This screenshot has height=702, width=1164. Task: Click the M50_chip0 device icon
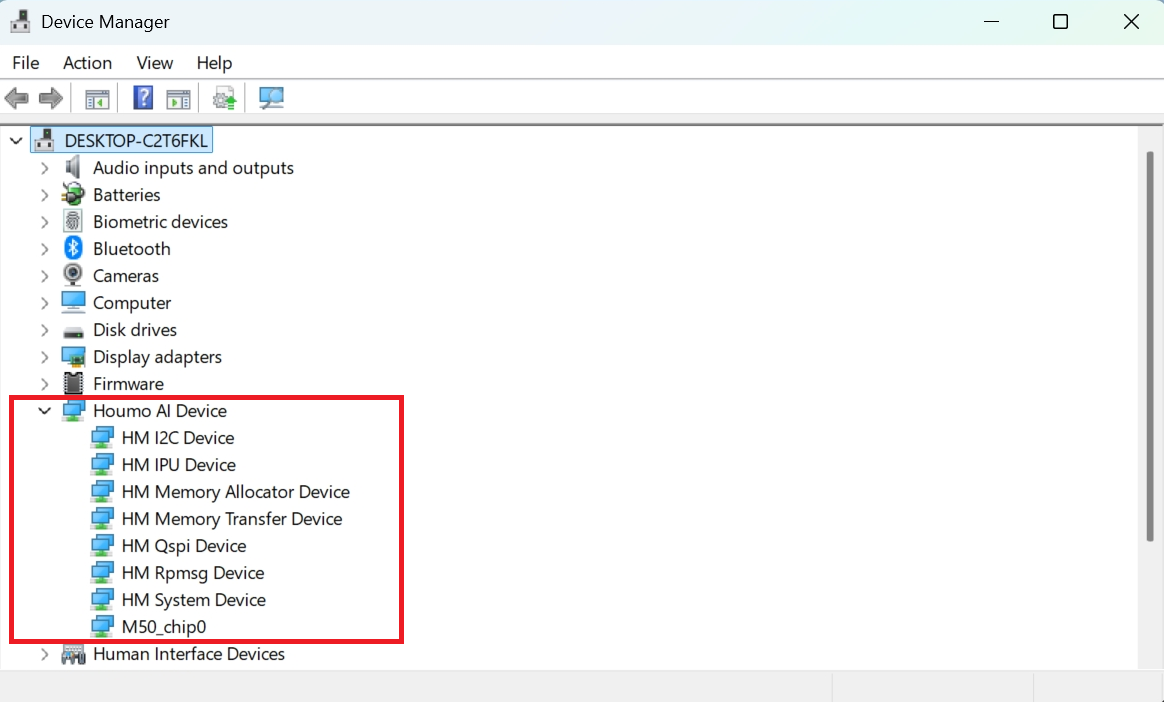pyautogui.click(x=102, y=627)
